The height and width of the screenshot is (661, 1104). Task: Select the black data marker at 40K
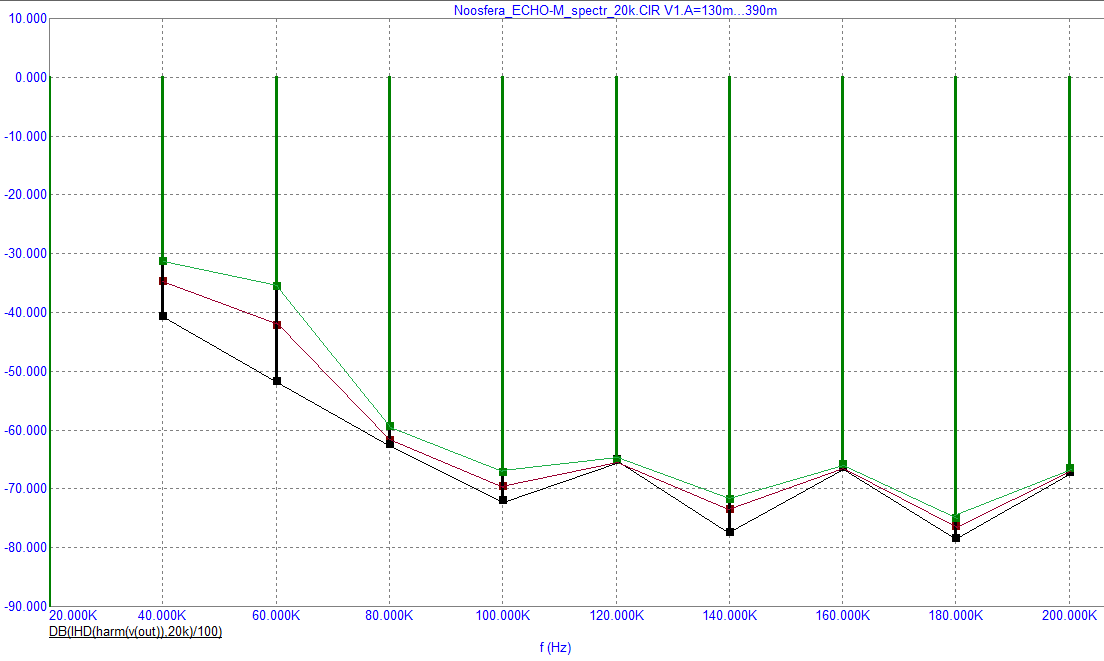coord(163,316)
